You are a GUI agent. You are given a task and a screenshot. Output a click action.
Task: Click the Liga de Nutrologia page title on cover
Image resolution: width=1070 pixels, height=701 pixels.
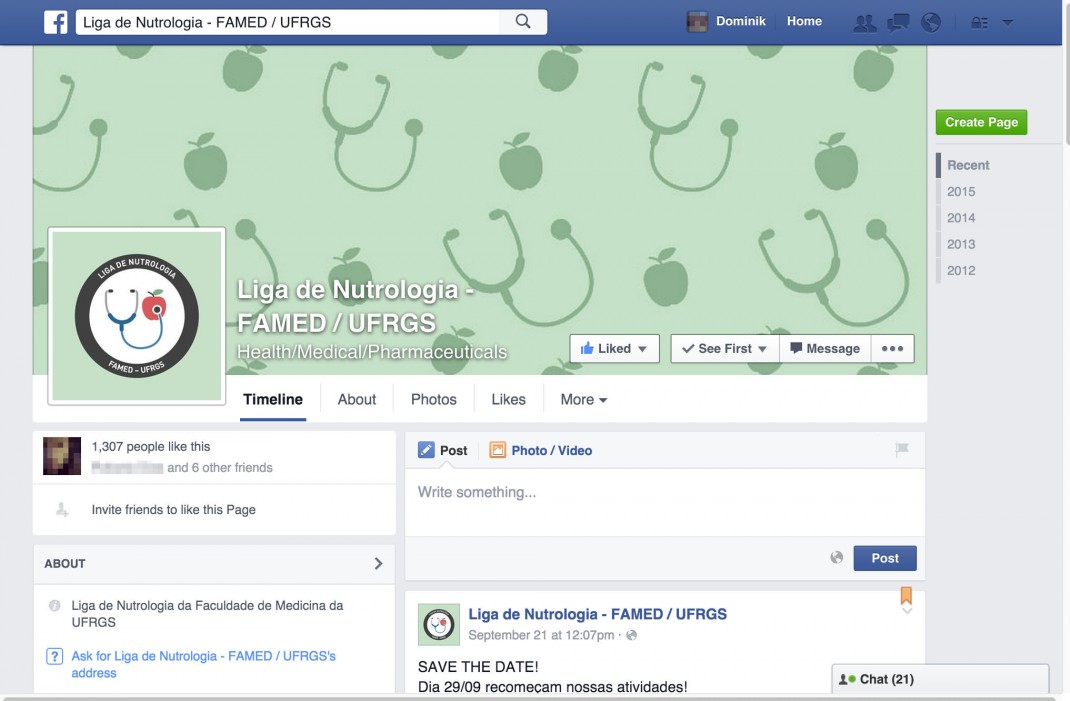(x=355, y=306)
